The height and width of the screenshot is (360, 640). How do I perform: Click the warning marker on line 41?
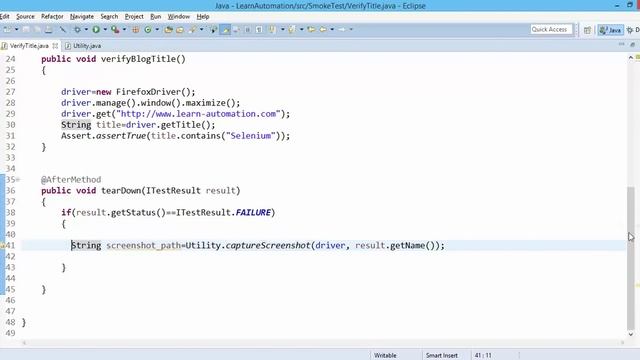(x=2, y=246)
